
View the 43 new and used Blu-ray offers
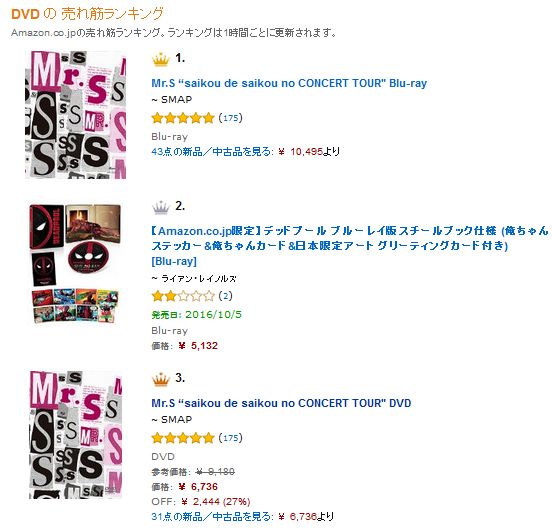click(x=211, y=152)
